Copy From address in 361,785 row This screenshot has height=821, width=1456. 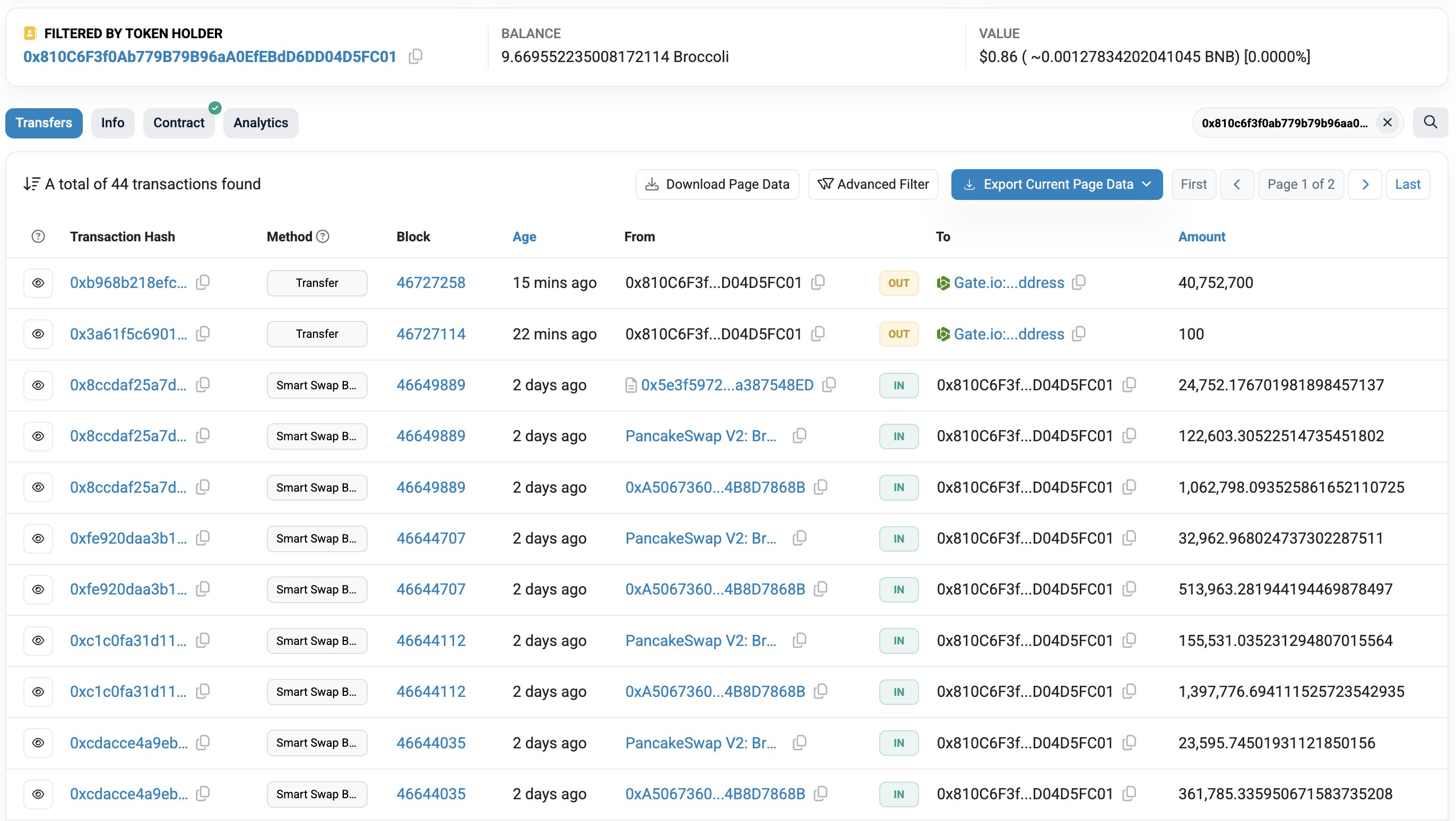[x=821, y=793]
